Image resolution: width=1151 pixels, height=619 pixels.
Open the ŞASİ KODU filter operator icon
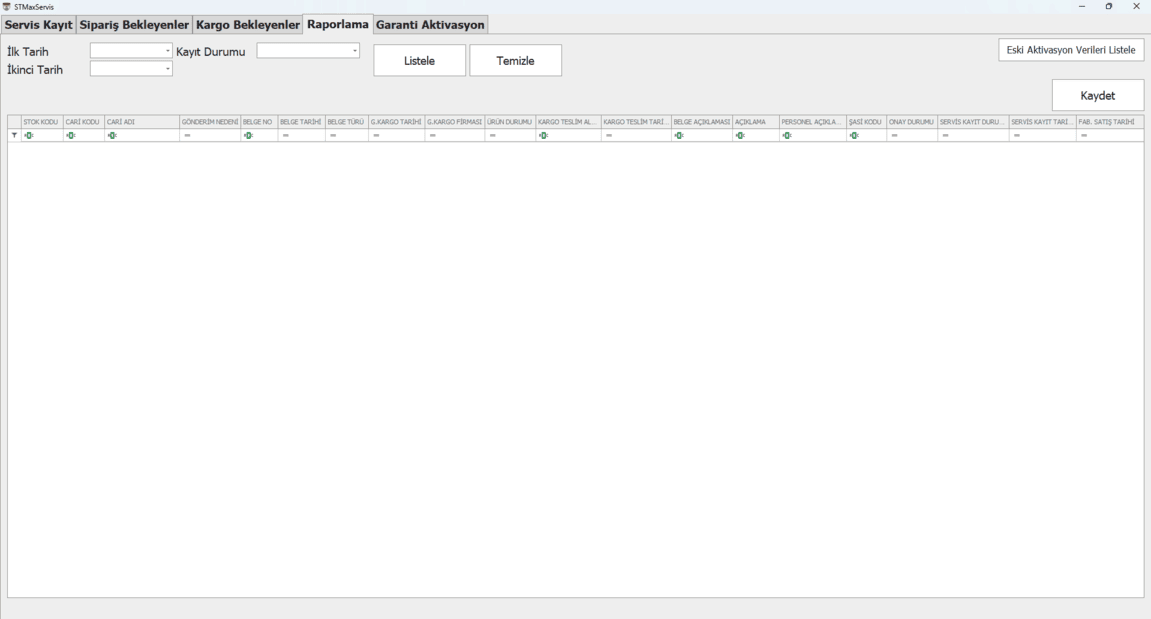(854, 135)
